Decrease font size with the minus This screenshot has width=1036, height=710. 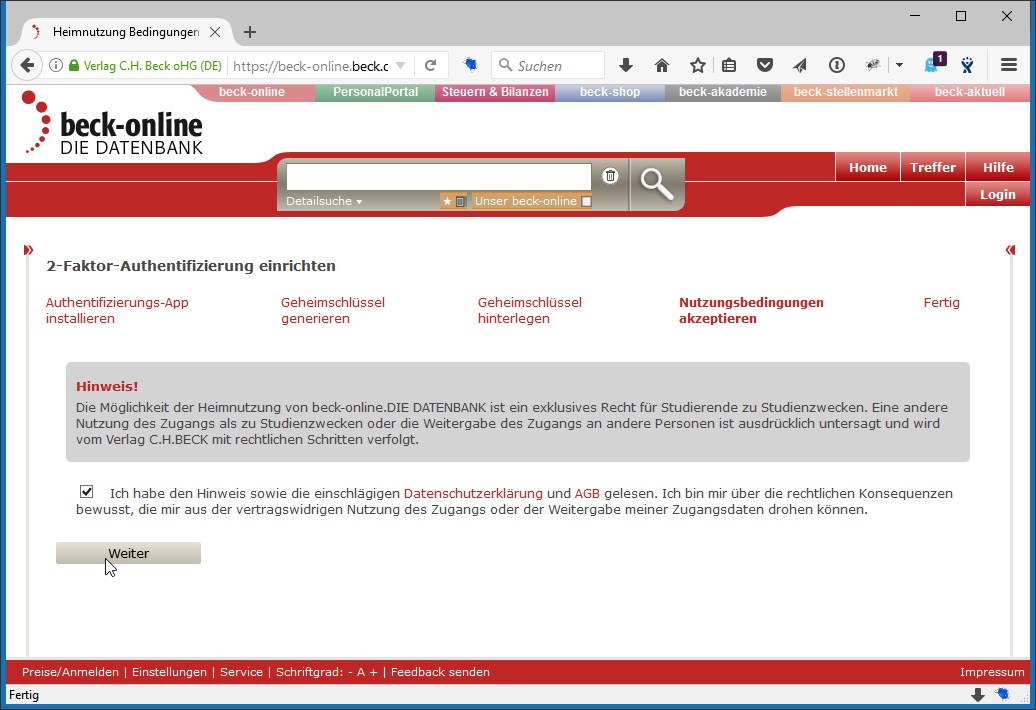[350, 672]
